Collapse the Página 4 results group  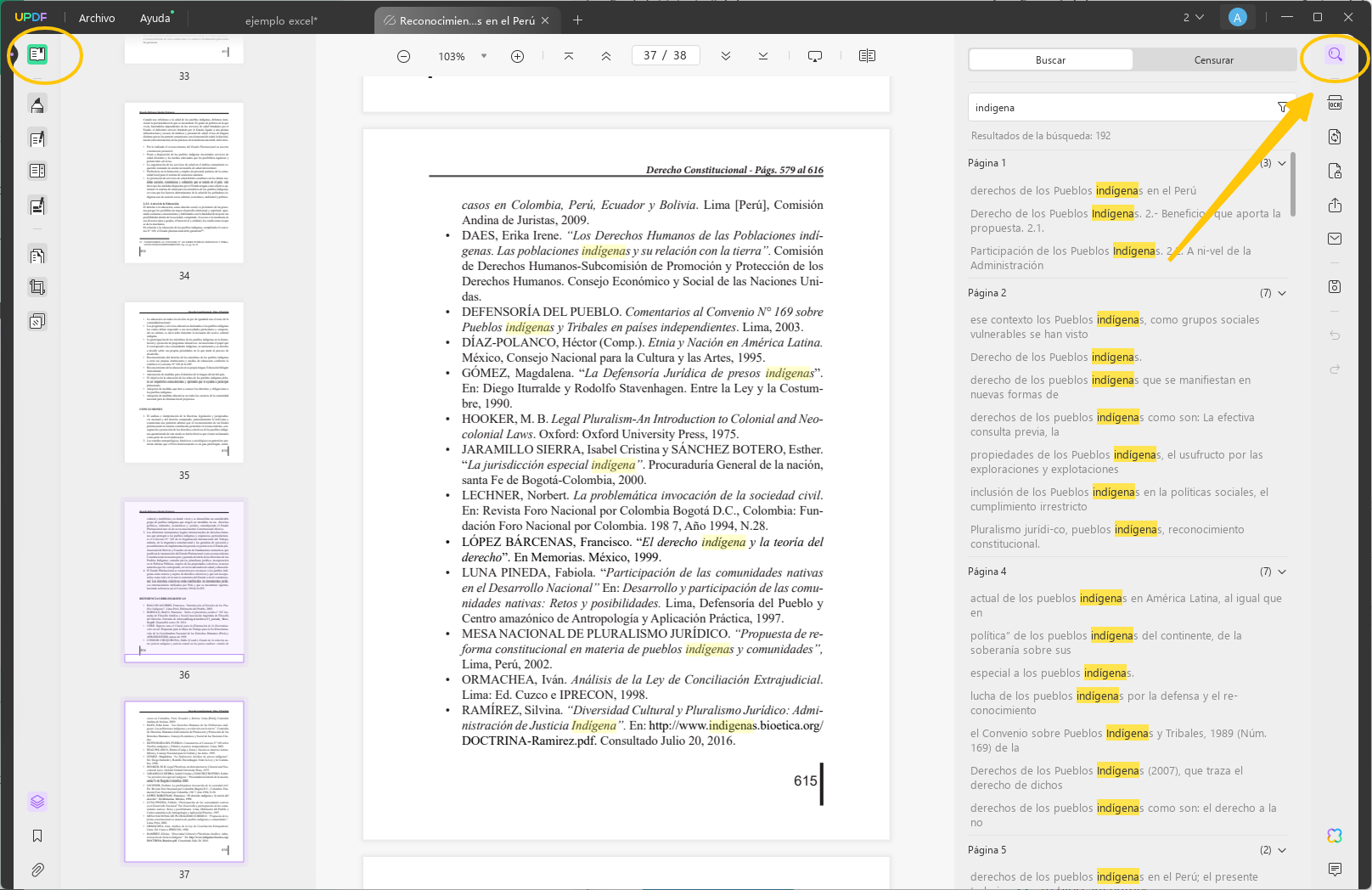point(1282,572)
